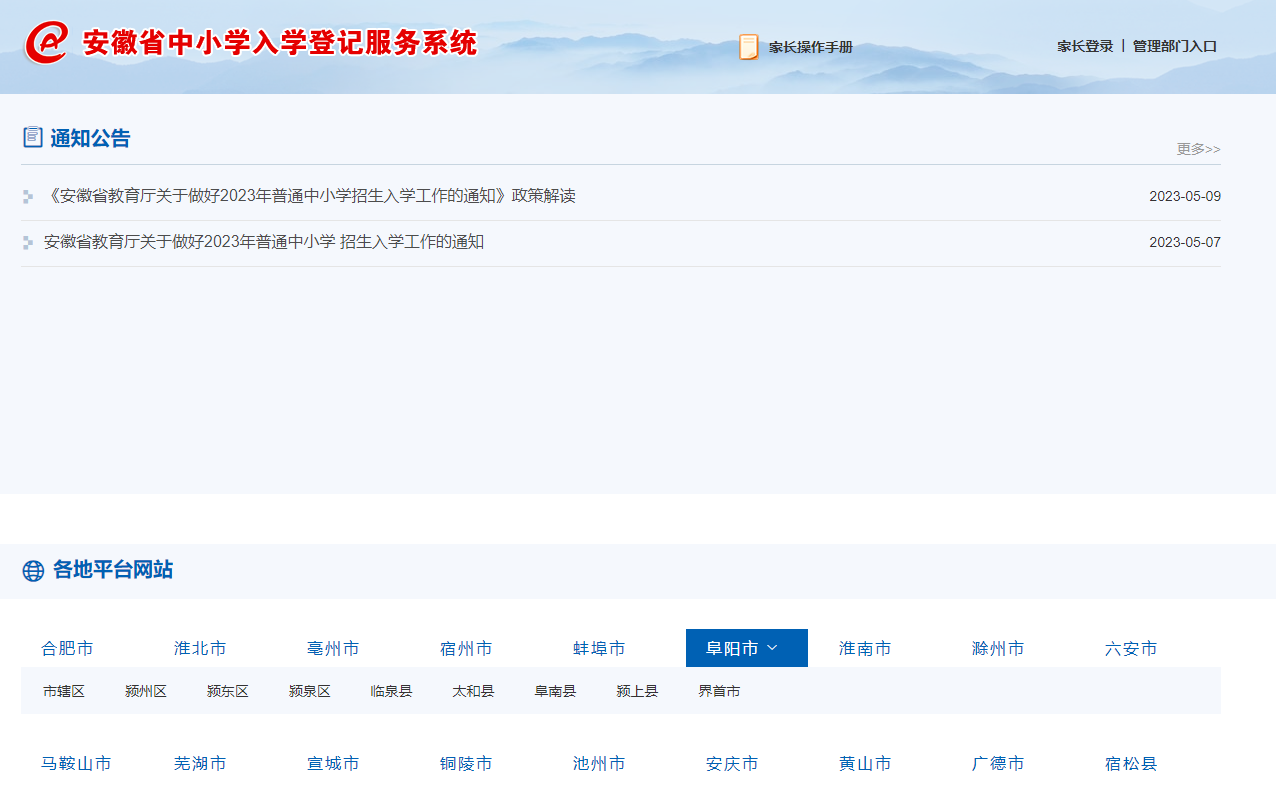Open 安徽省教育厅 notice dated 2023-05-07
Image resolution: width=1276 pixels, height=787 pixels.
(264, 242)
